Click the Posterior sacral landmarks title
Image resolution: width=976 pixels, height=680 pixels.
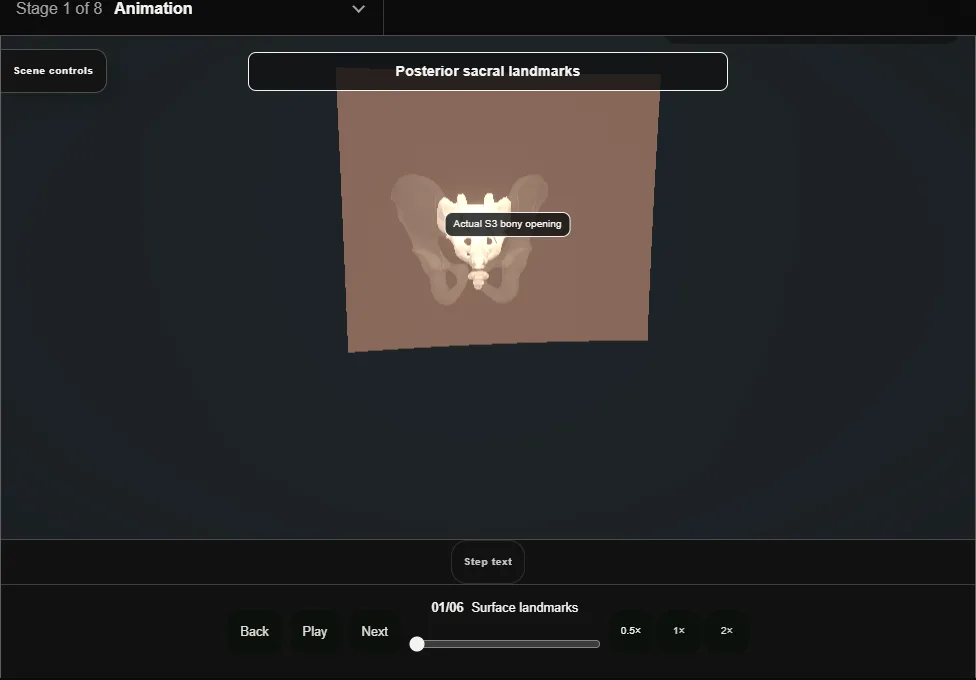coord(487,72)
